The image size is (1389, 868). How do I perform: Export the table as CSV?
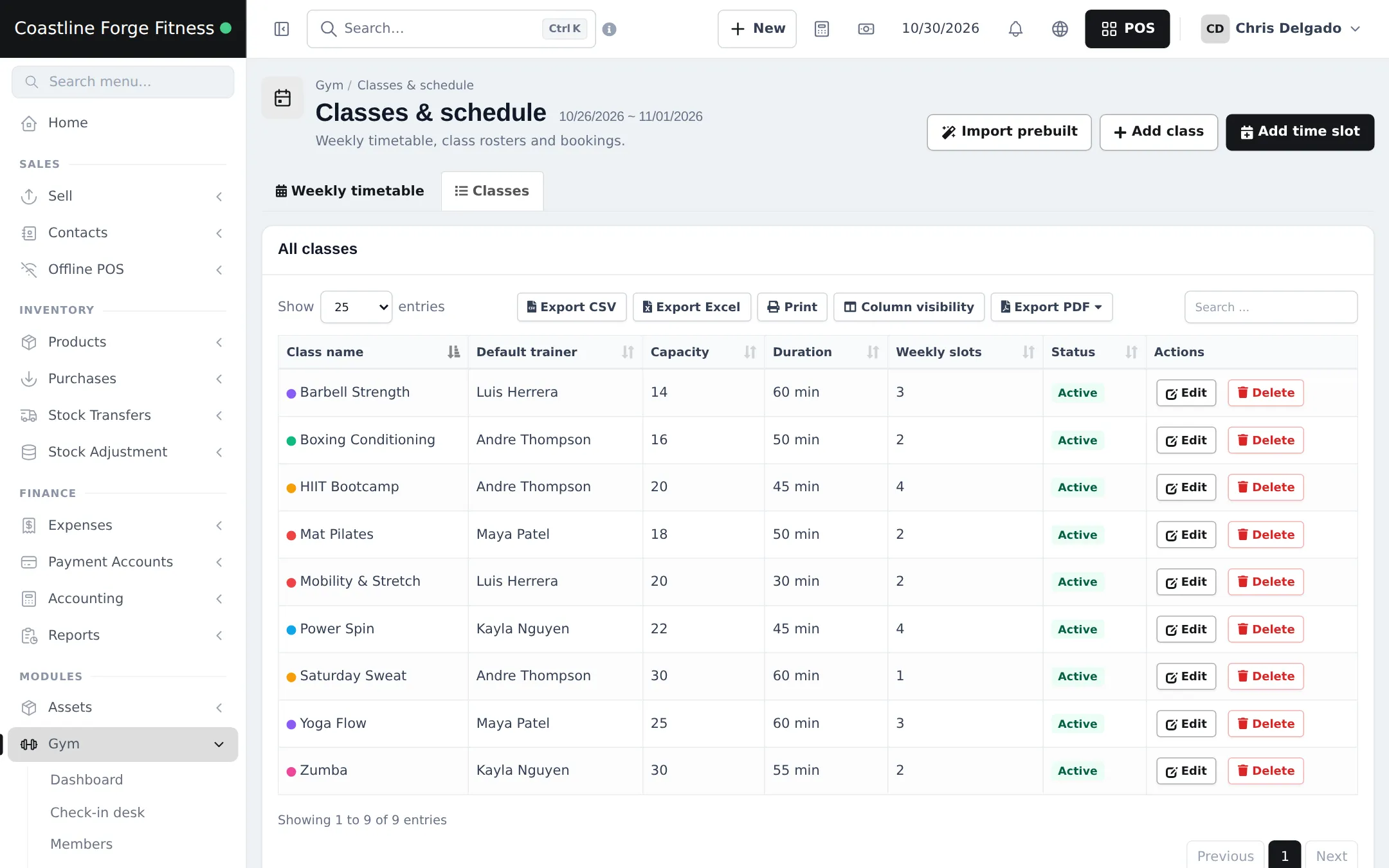pyautogui.click(x=572, y=307)
